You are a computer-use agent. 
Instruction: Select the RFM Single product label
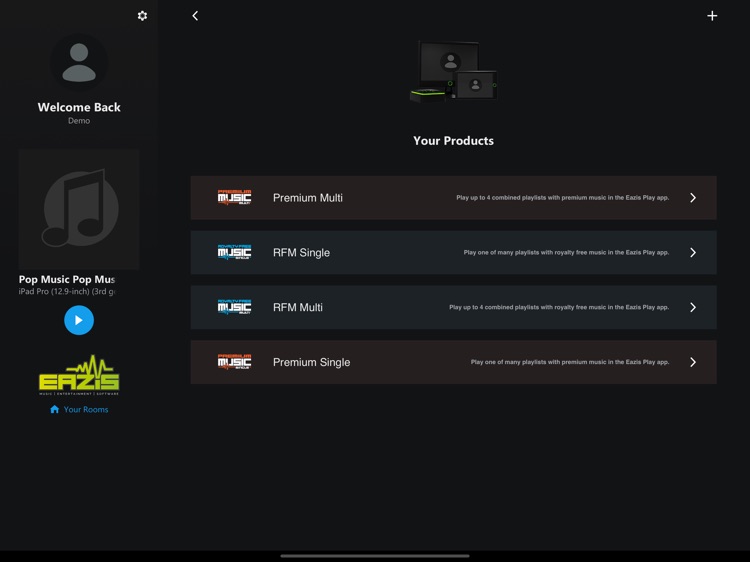click(x=301, y=253)
